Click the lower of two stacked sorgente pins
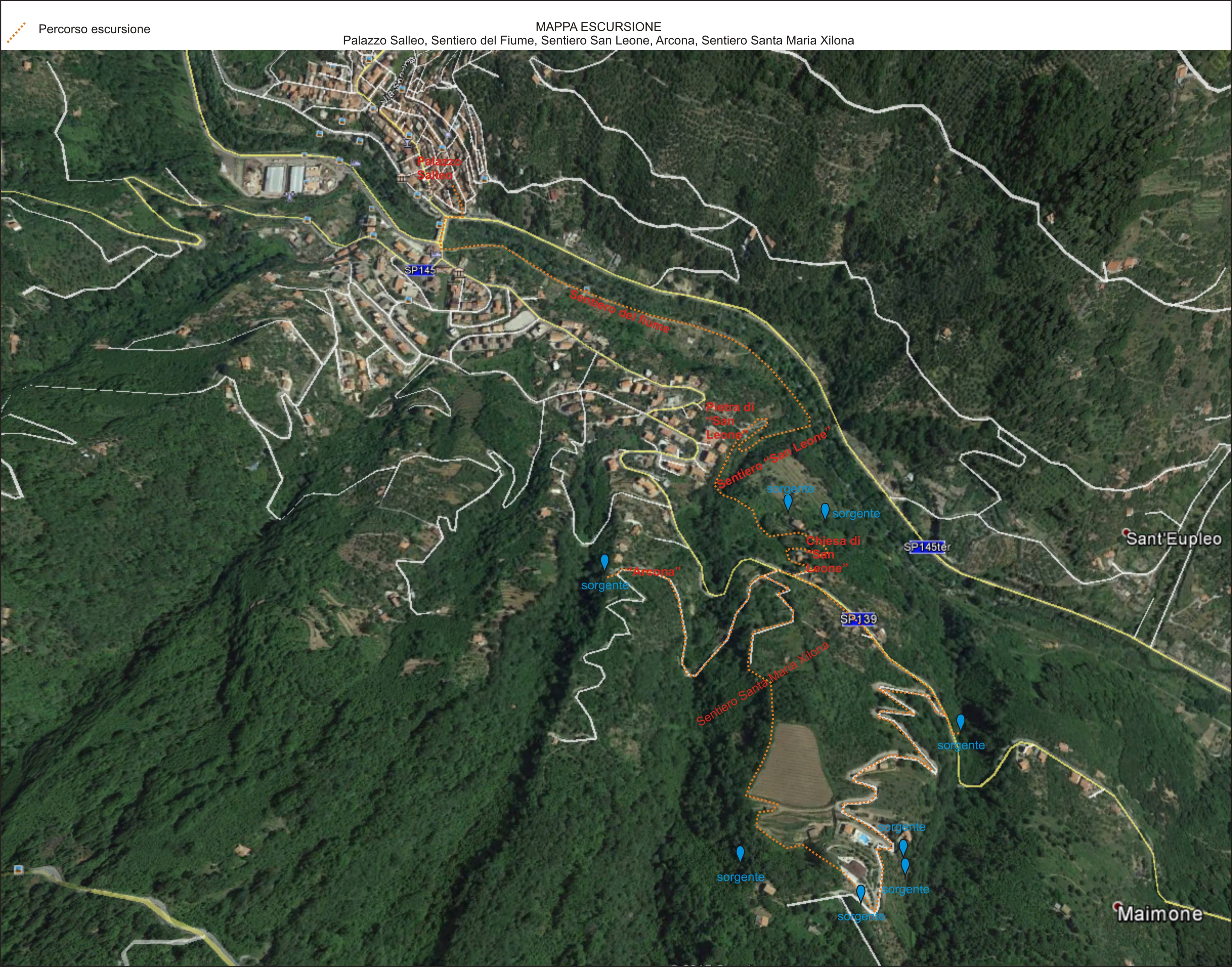Viewport: 1232px width, 967px height. (905, 867)
